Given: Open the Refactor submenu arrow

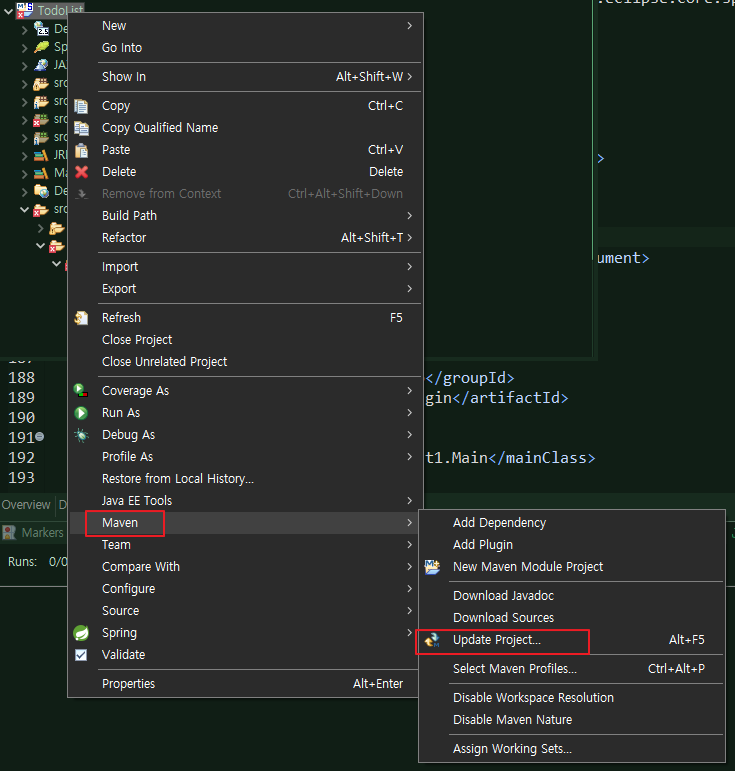Looking at the screenshot, I should tap(410, 238).
